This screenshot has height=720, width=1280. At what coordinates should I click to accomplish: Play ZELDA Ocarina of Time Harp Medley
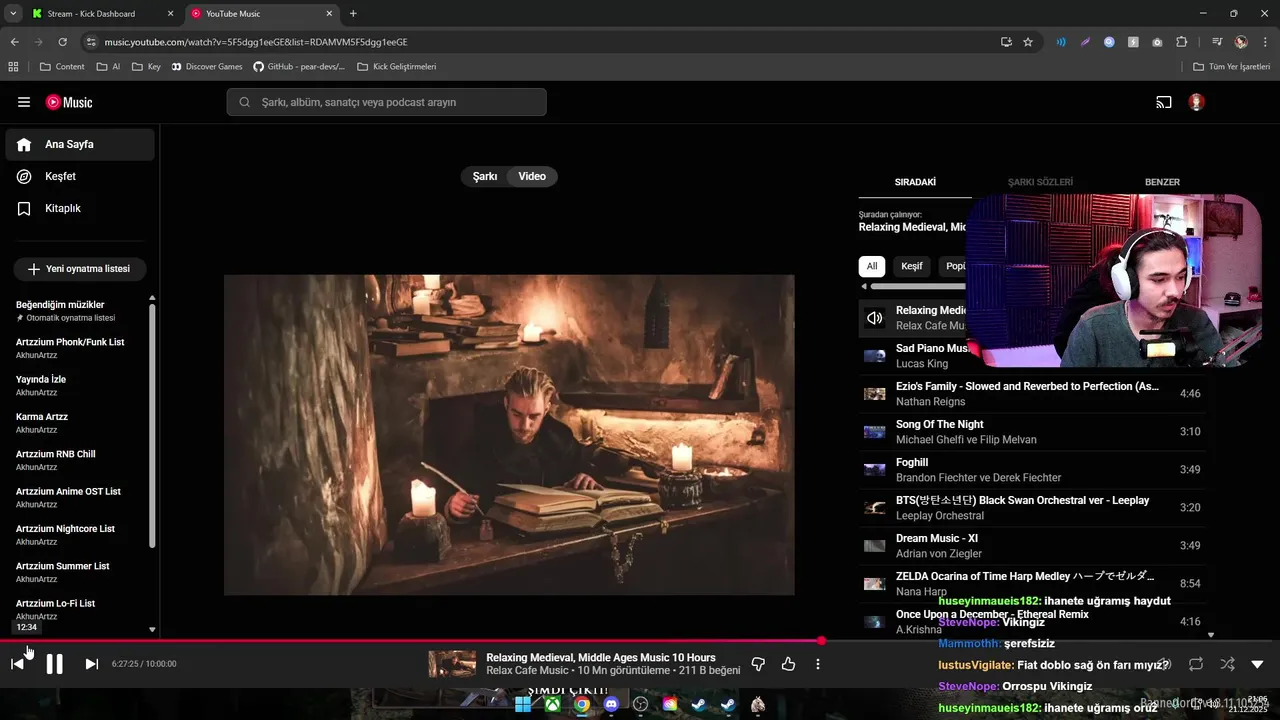click(1032, 584)
